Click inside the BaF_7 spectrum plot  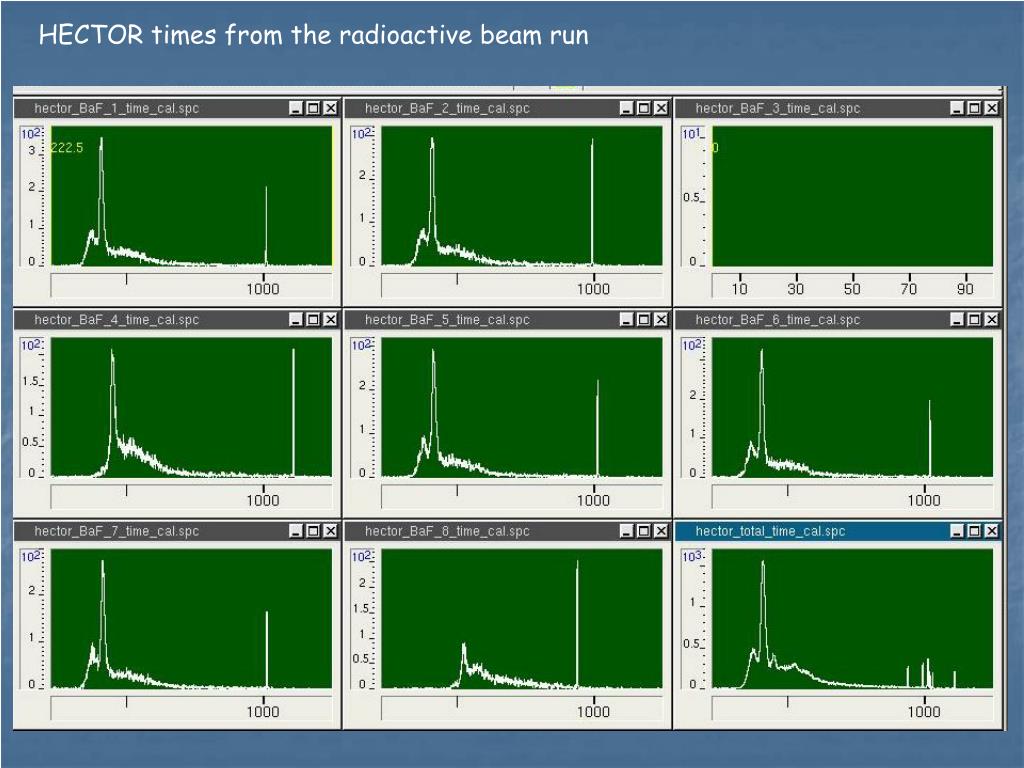tap(191, 618)
